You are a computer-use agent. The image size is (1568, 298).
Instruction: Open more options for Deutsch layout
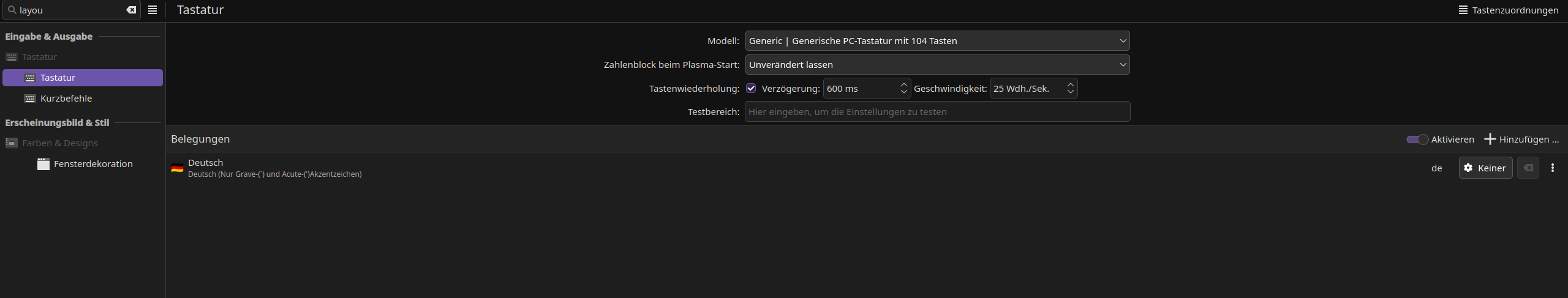click(1552, 168)
